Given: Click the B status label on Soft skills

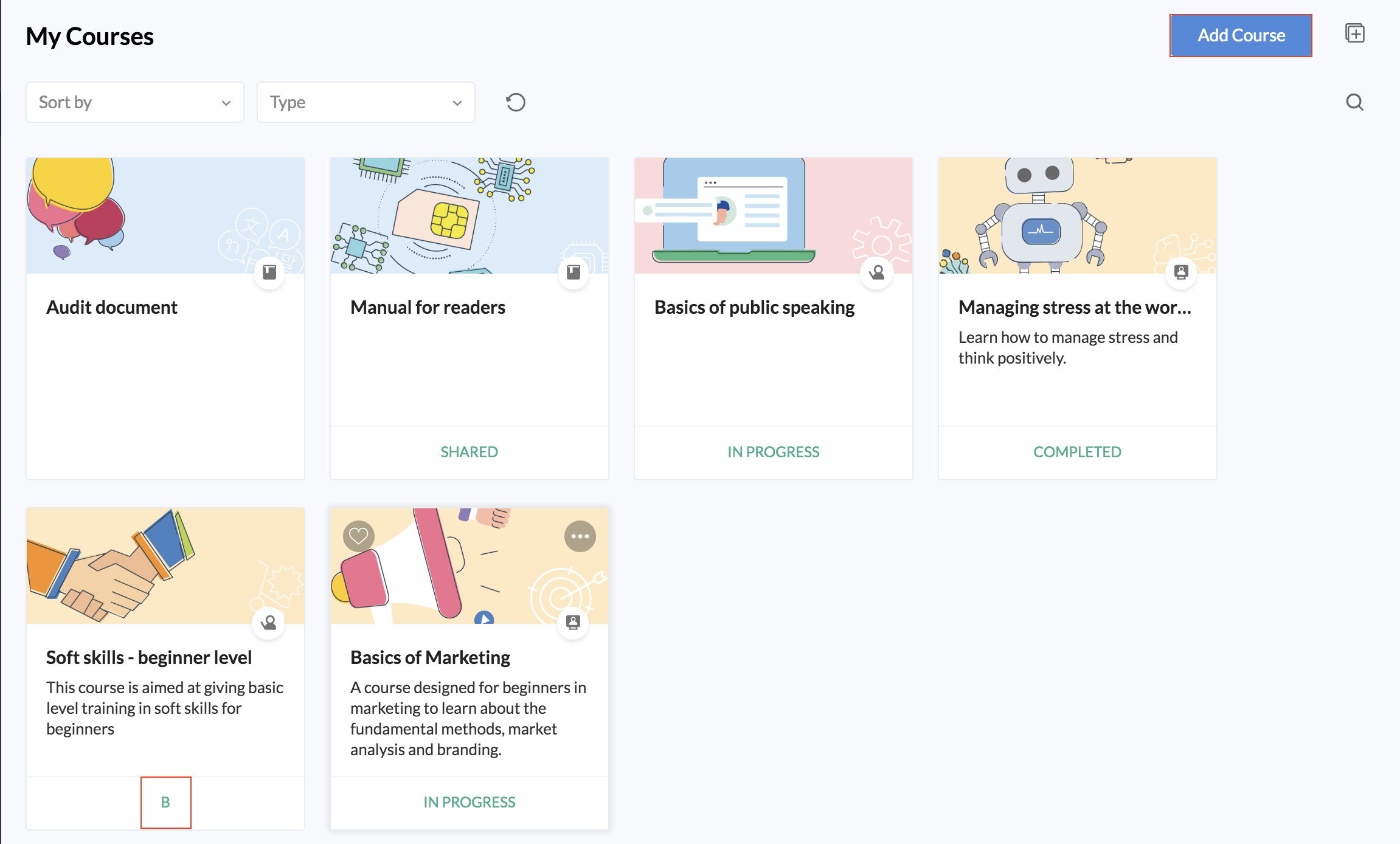Looking at the screenshot, I should click(165, 802).
